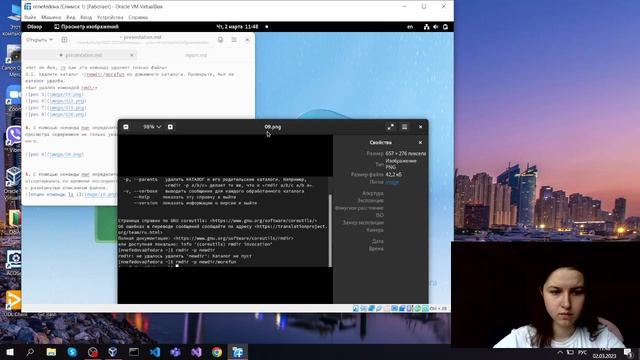Click the terminal image scrollbar
Viewport: 640px width, 360px height.
[330, 230]
